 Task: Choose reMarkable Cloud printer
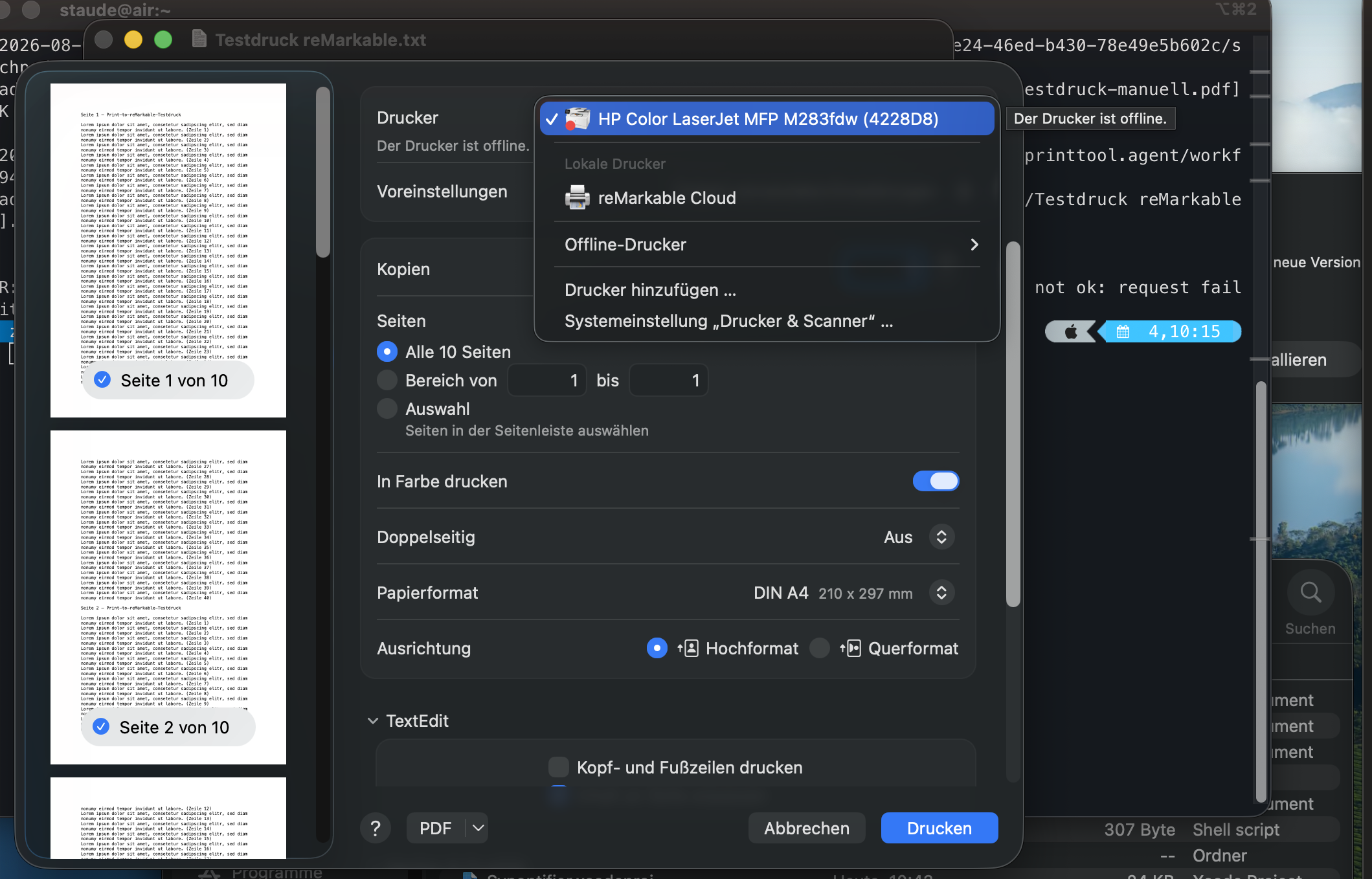coord(767,198)
